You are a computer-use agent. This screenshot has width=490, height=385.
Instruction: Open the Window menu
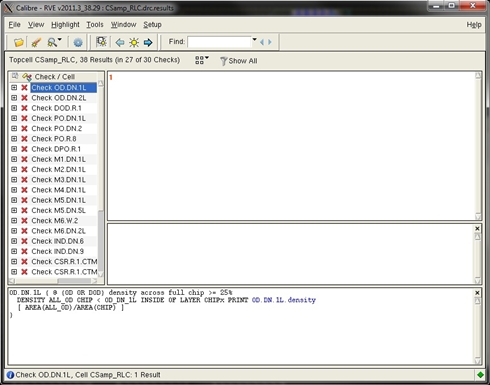point(123,25)
